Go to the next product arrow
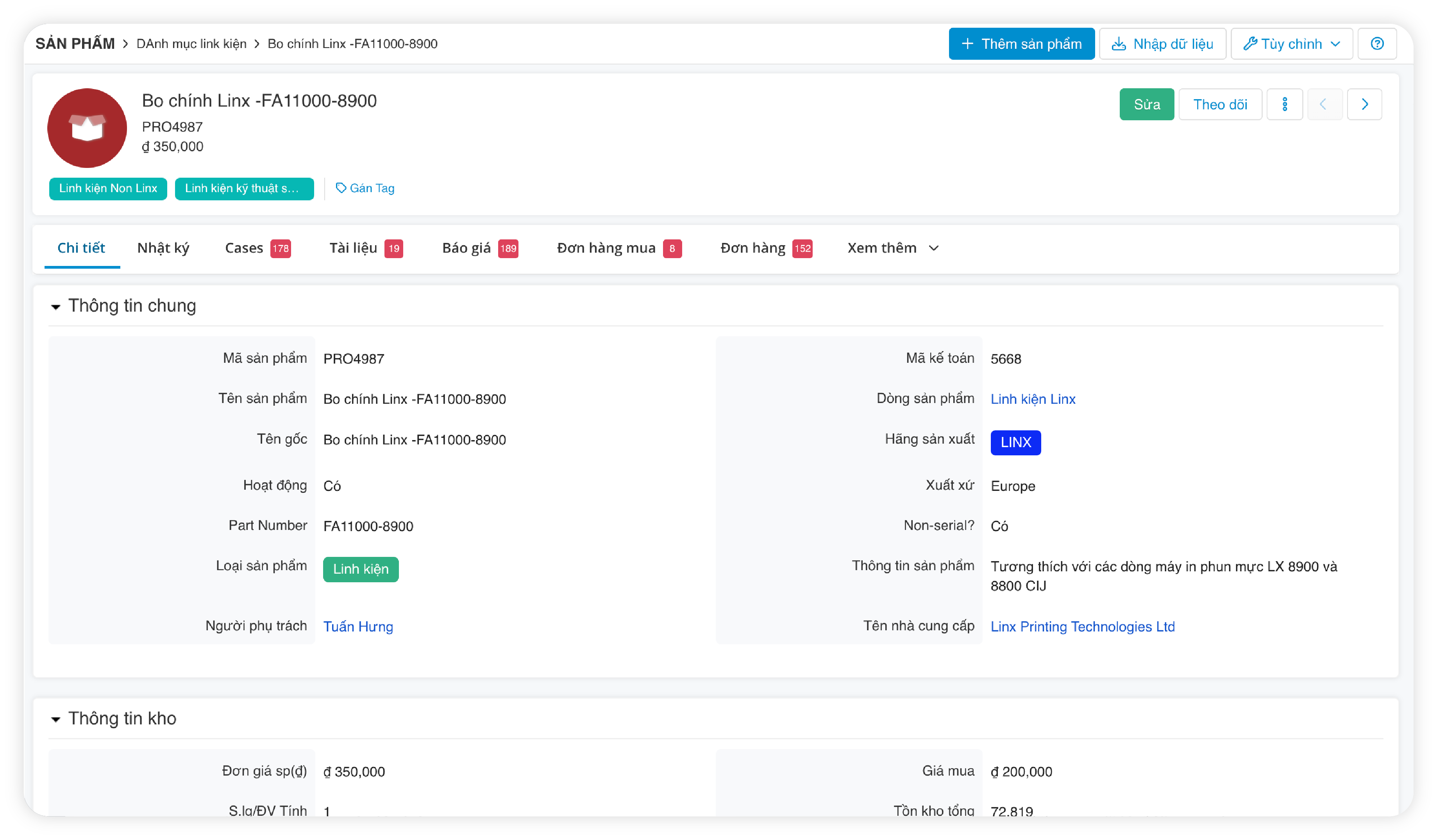 (x=1364, y=104)
